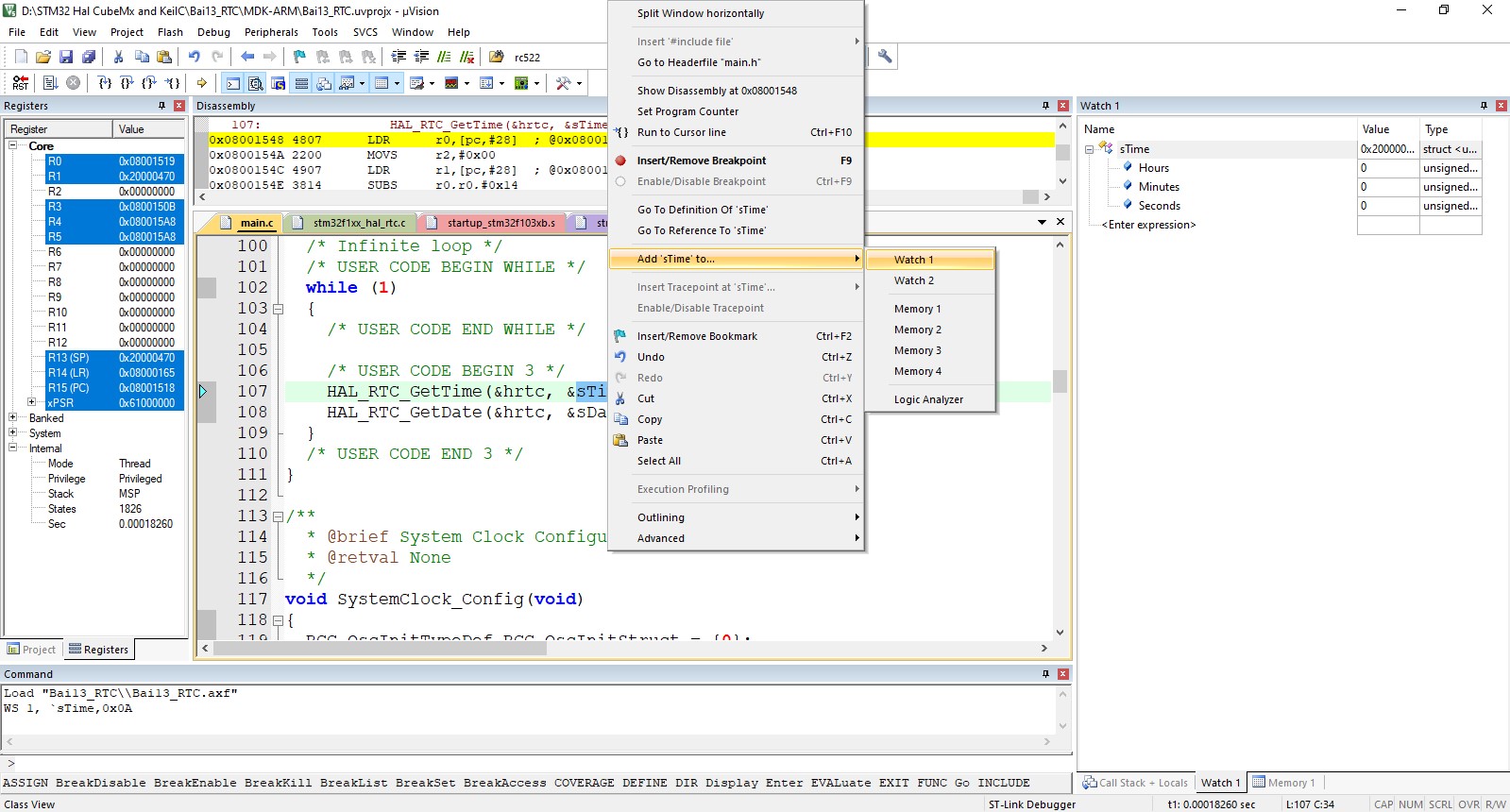The width and height of the screenshot is (1510, 812).
Task: Click the editor horizontal scrollbar thumb
Action: (x=380, y=649)
